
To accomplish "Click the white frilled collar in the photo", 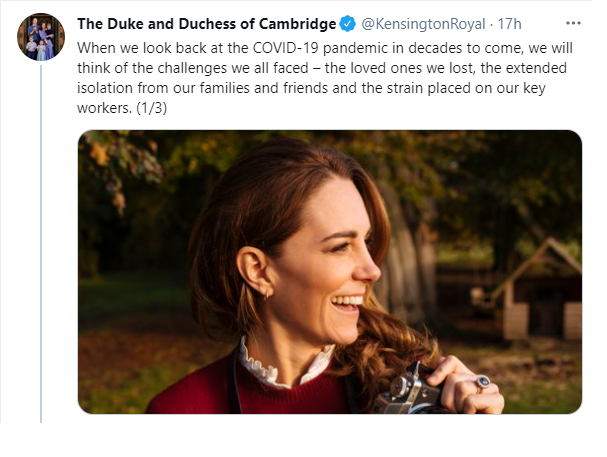I will pyautogui.click(x=270, y=366).
